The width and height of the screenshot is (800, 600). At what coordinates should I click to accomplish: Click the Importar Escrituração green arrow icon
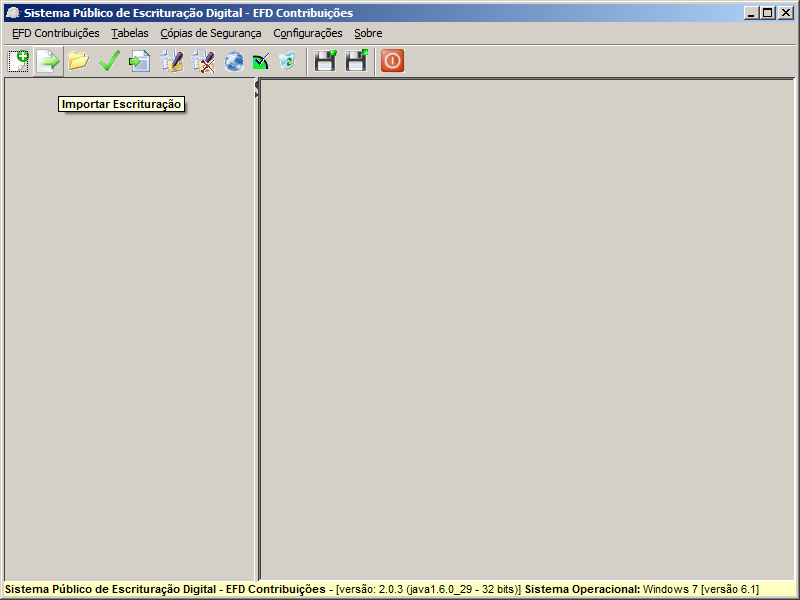48,61
